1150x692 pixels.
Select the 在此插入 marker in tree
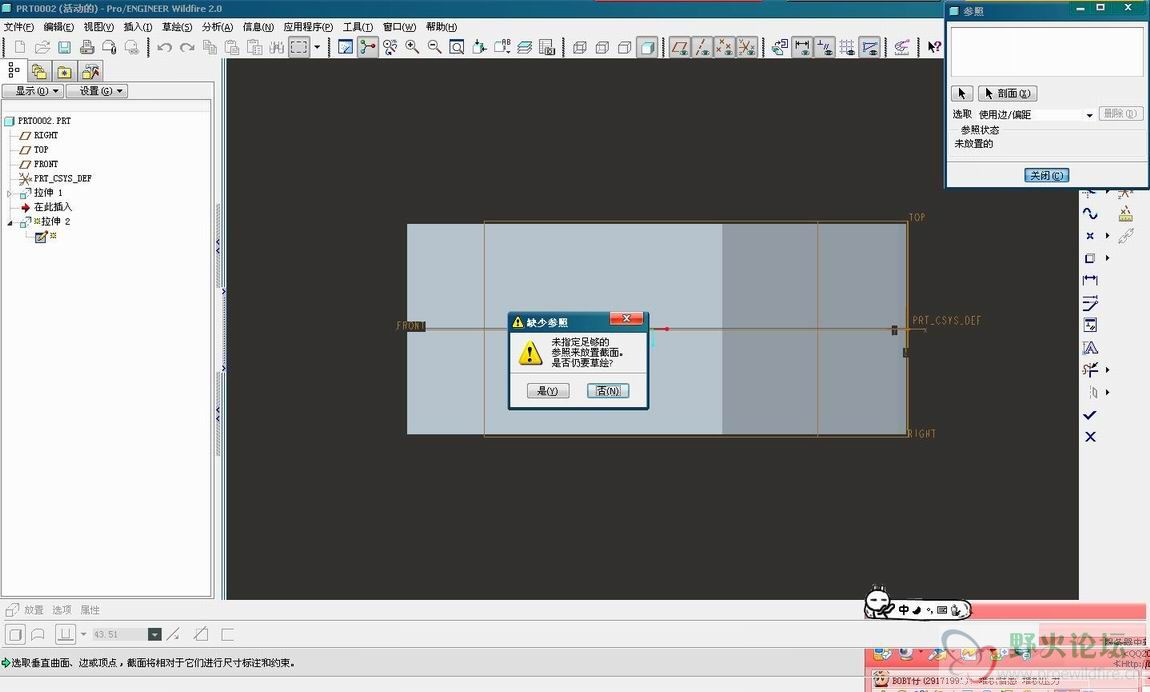[53, 207]
